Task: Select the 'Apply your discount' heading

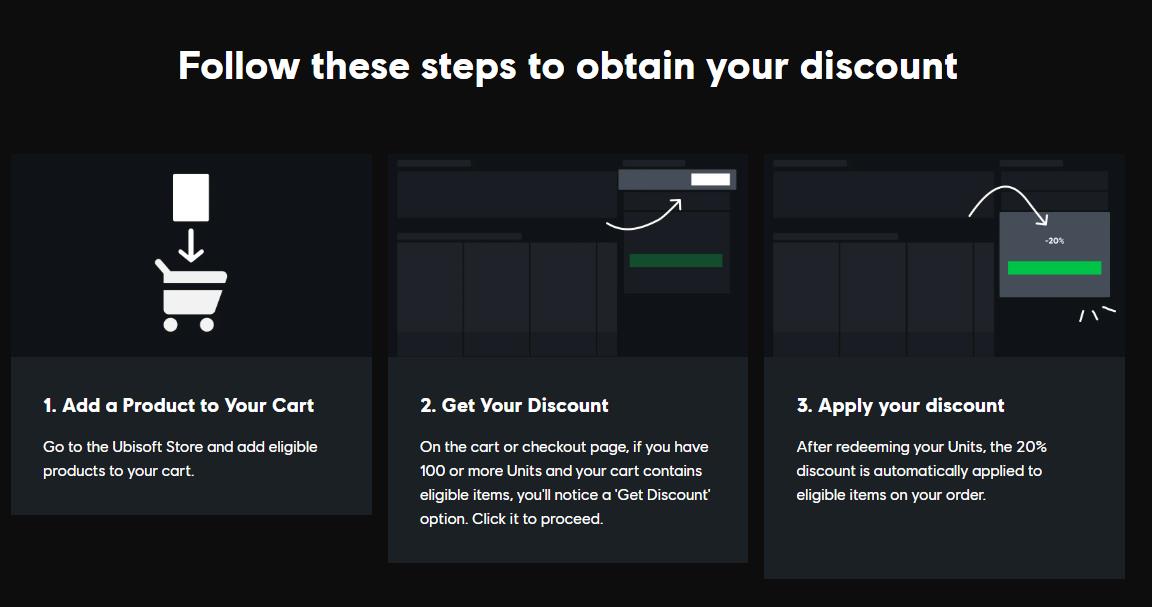Action: pyautogui.click(x=900, y=406)
